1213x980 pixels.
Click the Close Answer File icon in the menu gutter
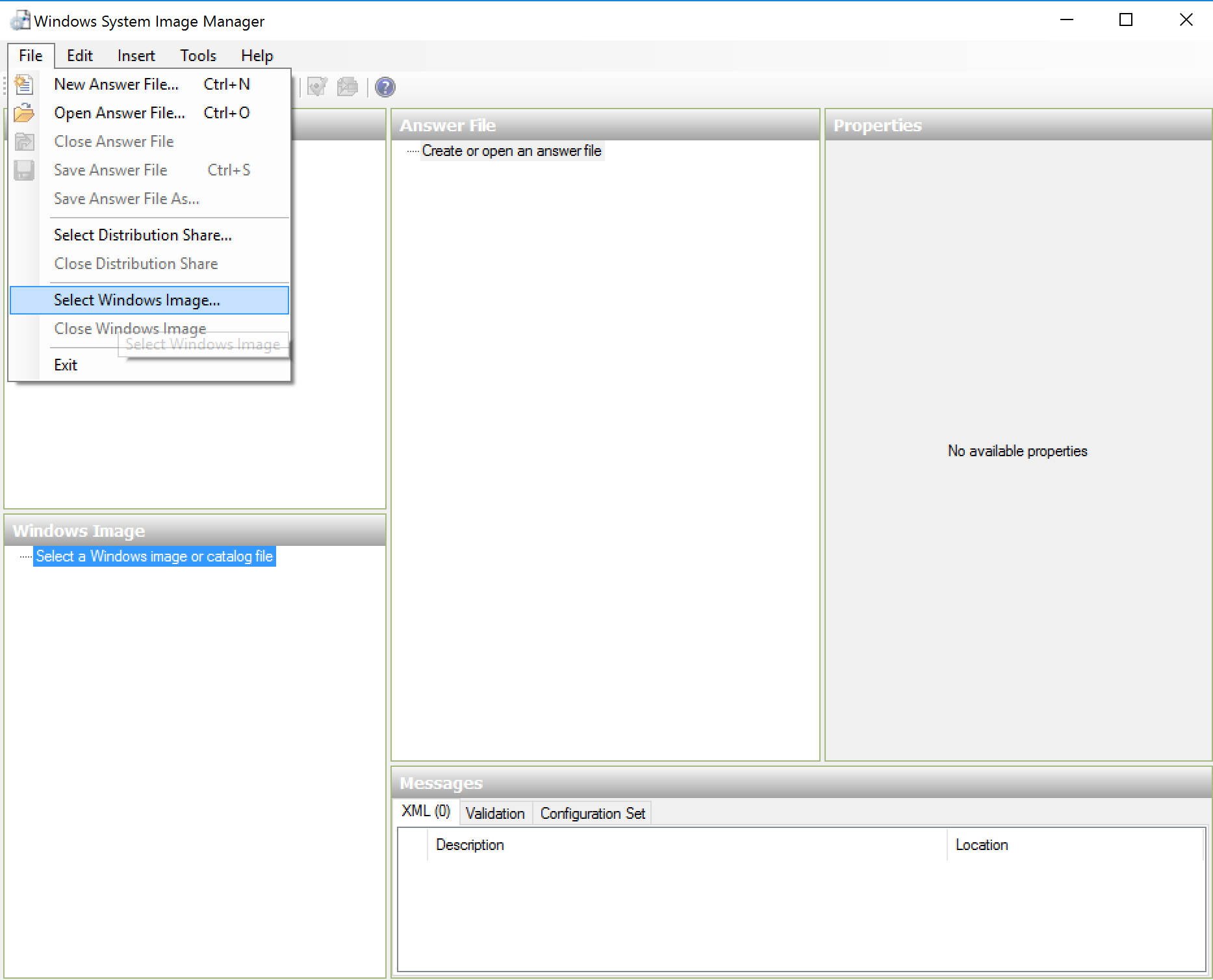tap(24, 141)
